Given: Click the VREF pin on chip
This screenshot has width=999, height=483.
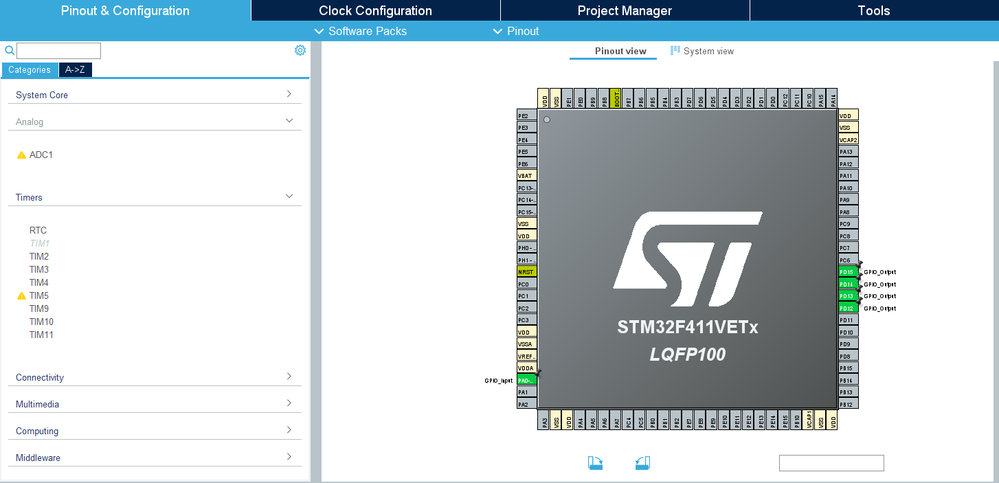Looking at the screenshot, I should click(x=527, y=356).
